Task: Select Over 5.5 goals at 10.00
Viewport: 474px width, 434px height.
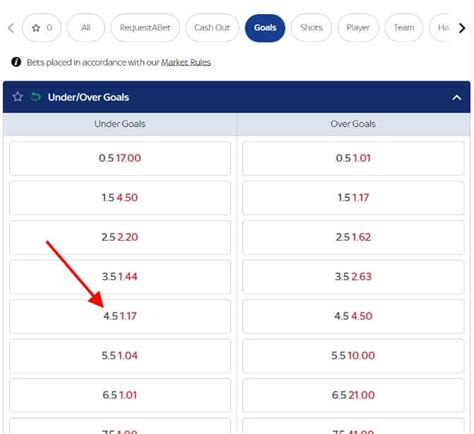Action: pos(353,356)
